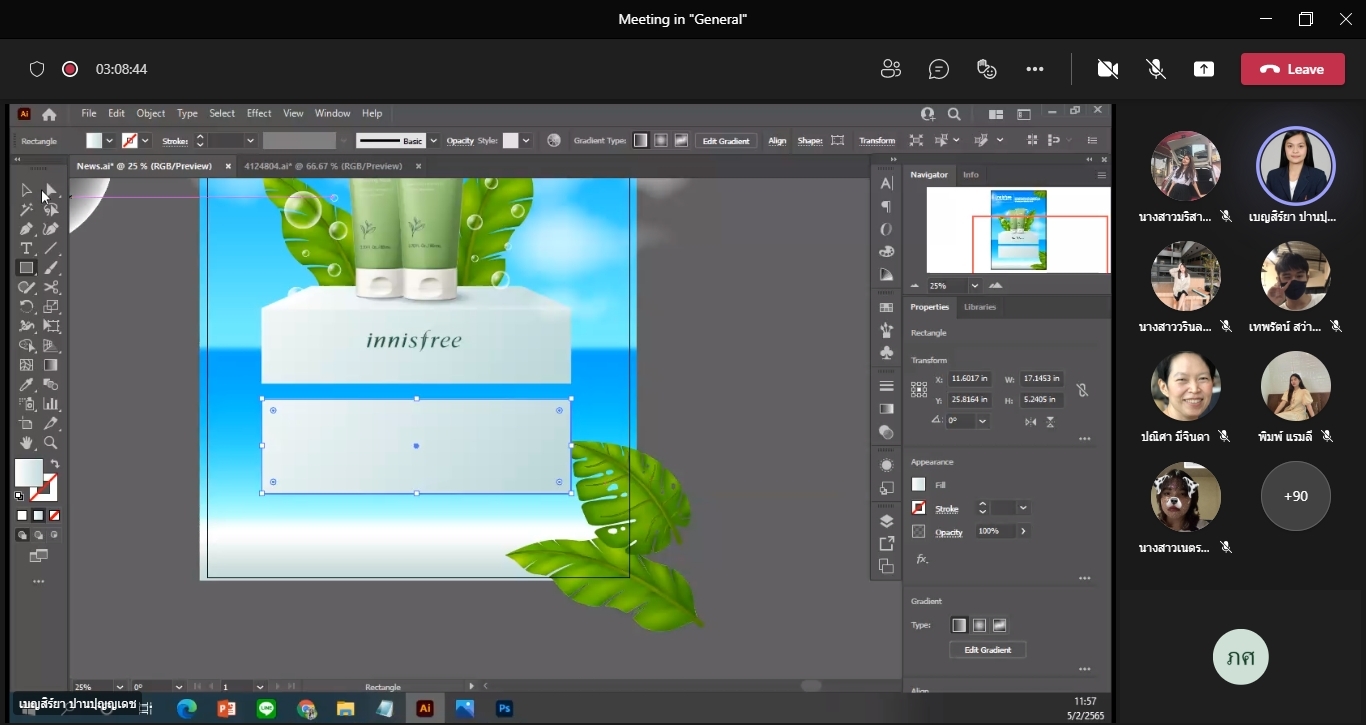The image size is (1366, 725).
Task: Select the Mesh tool
Action: (27, 365)
